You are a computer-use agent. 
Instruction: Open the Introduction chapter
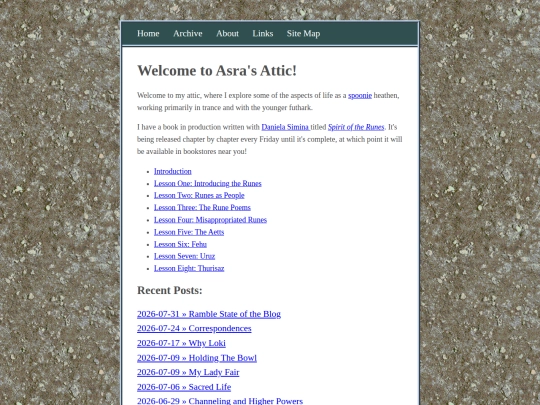pos(173,171)
